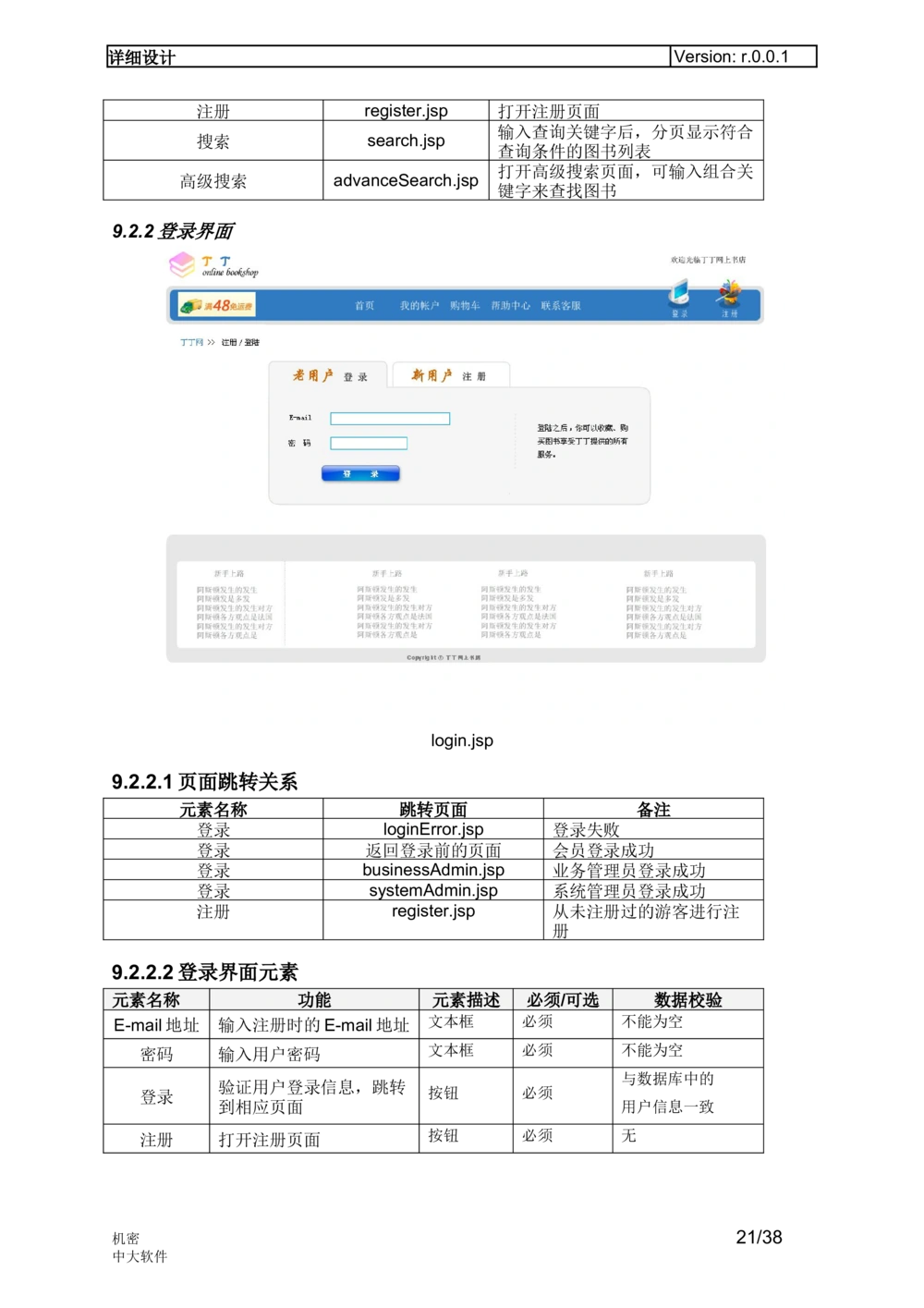Switch to the 老用户 登录 tab

pos(329,376)
